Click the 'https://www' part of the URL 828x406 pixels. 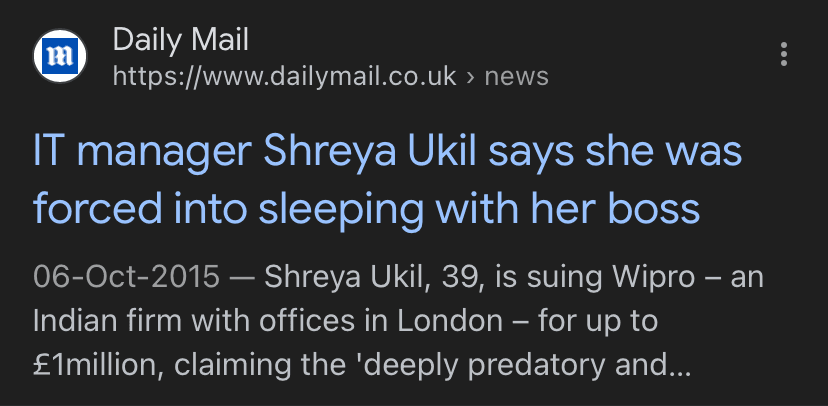[x=168, y=76]
